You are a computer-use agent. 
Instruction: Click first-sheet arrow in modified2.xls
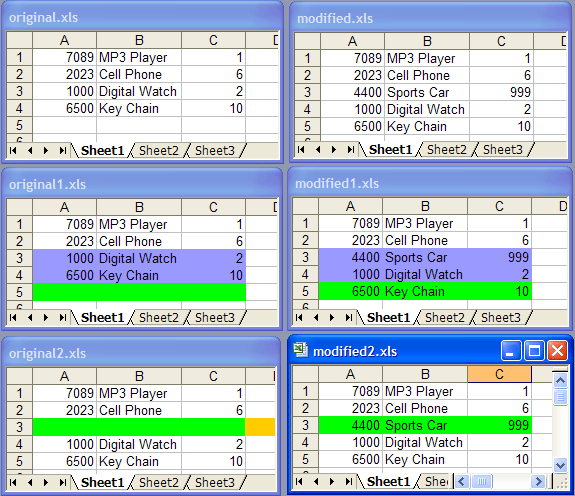click(299, 481)
